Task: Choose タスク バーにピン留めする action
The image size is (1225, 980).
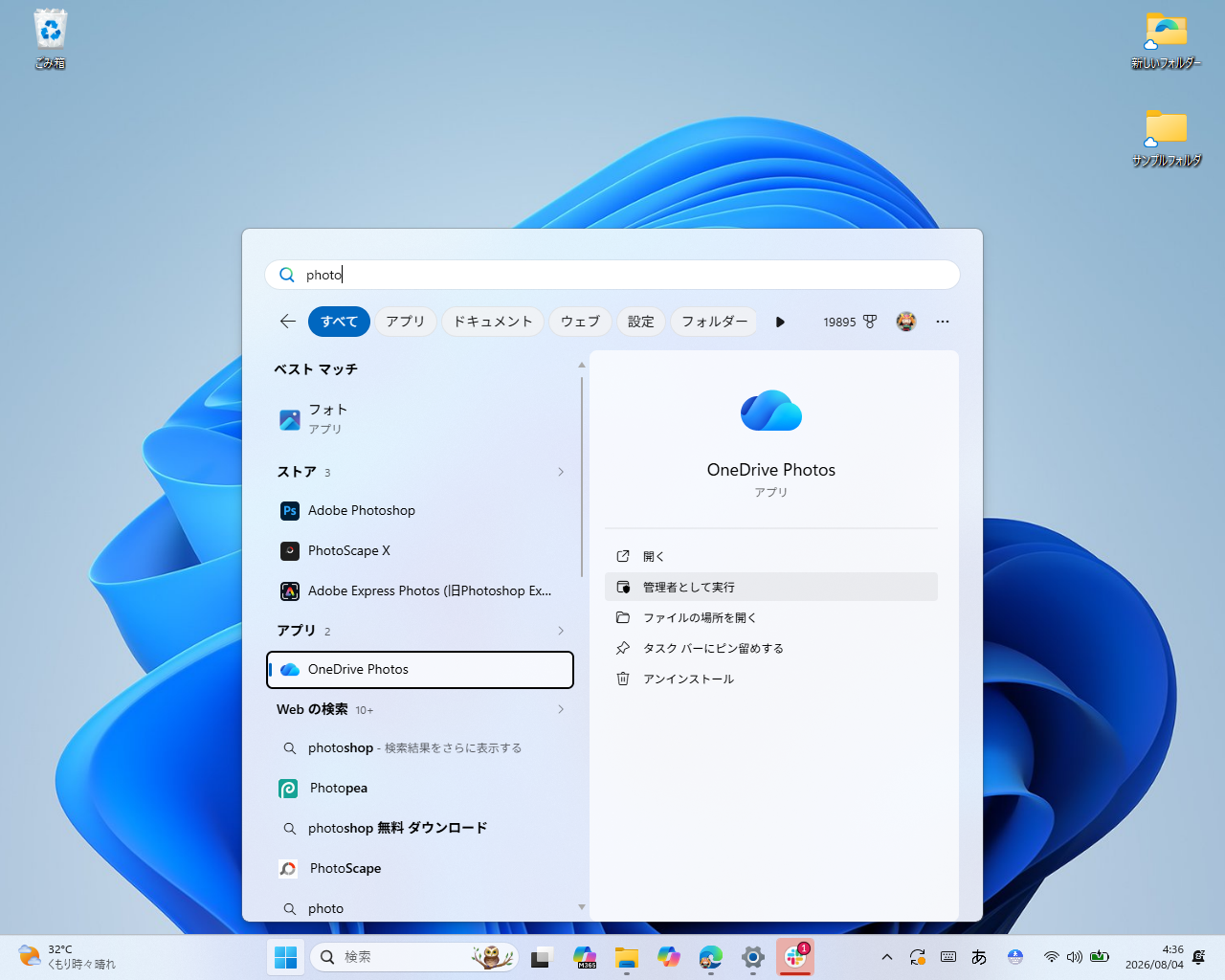Action: coord(771,648)
